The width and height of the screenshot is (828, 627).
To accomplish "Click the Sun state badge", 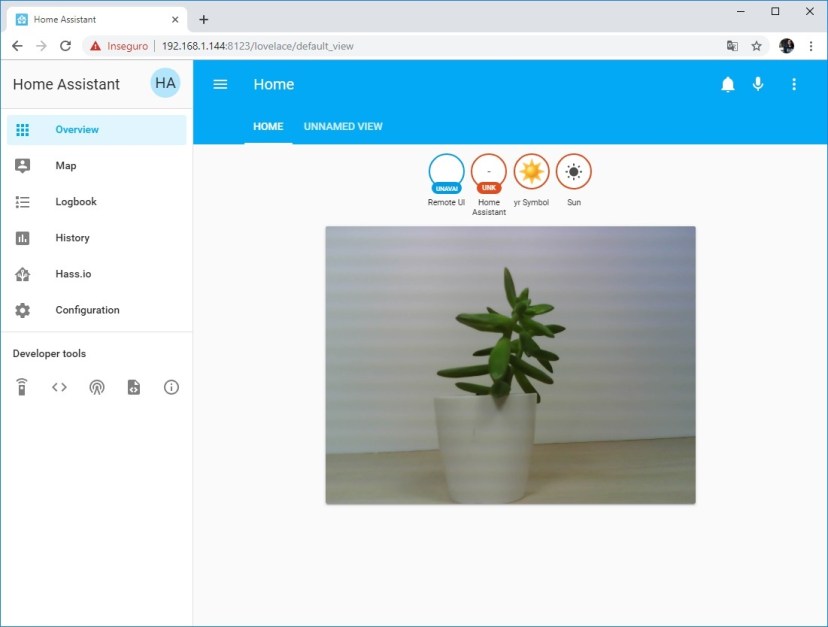I will coord(574,172).
